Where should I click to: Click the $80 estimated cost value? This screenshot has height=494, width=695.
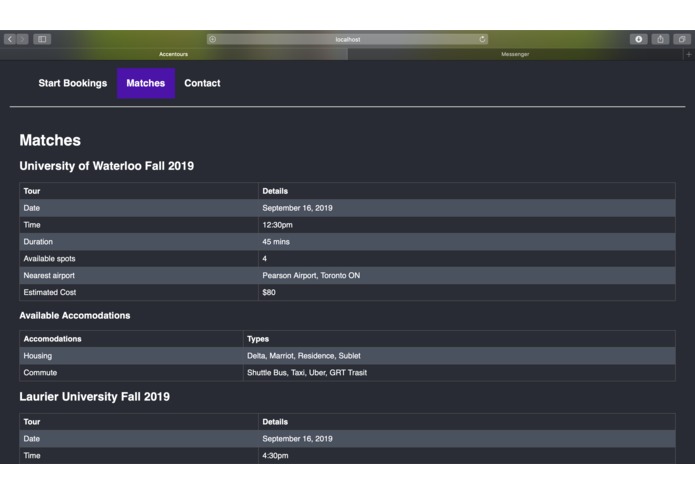pyautogui.click(x=269, y=292)
